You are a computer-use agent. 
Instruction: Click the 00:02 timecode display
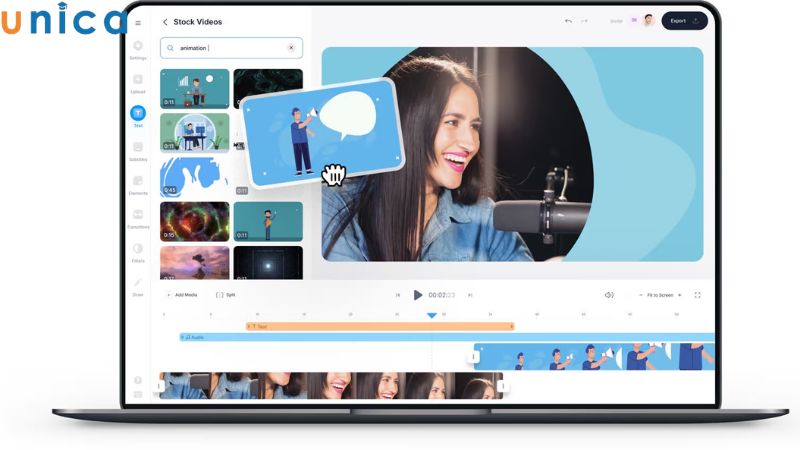click(441, 295)
